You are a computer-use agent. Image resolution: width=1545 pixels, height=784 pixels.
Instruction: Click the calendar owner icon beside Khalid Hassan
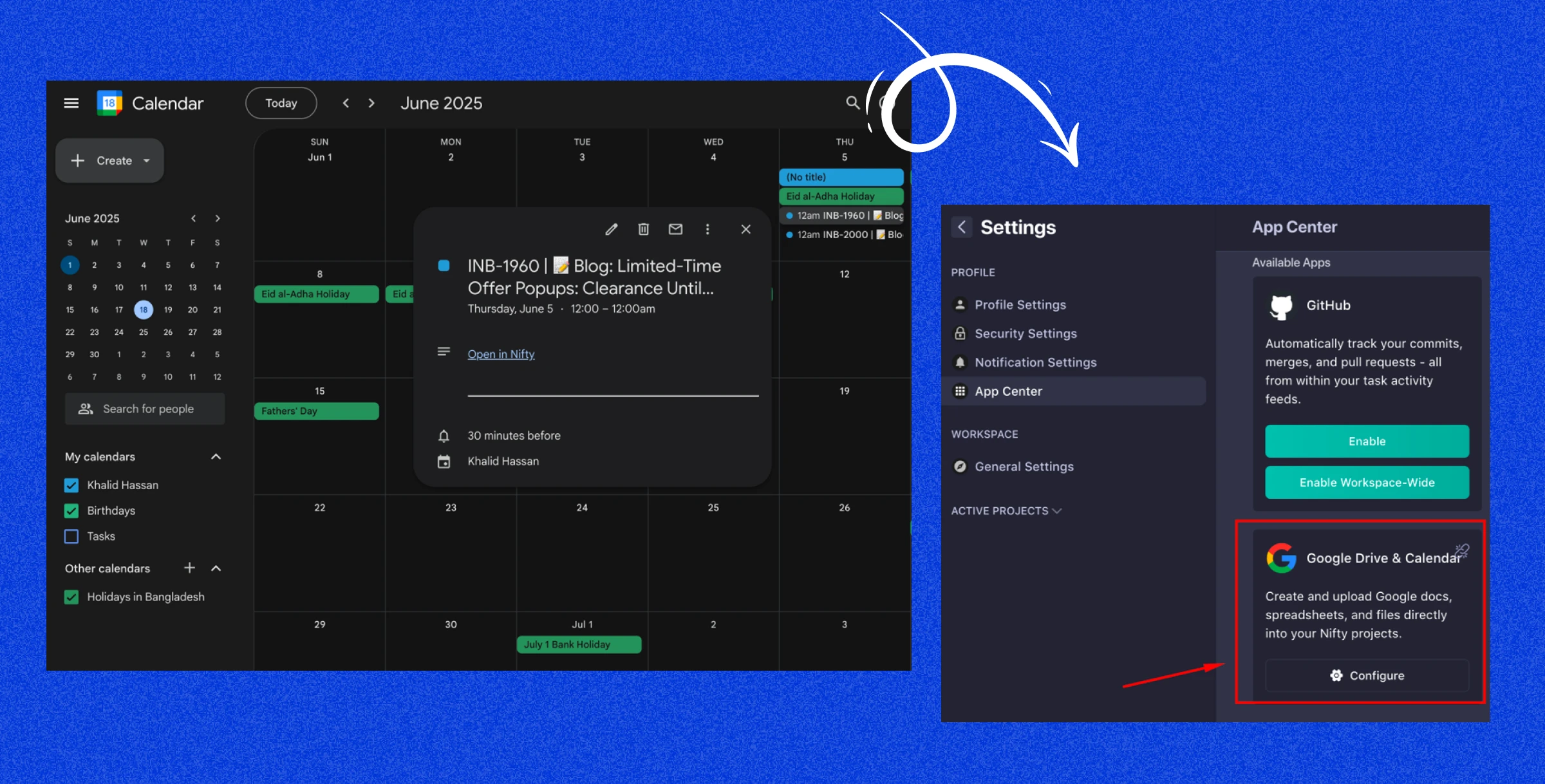coord(444,462)
